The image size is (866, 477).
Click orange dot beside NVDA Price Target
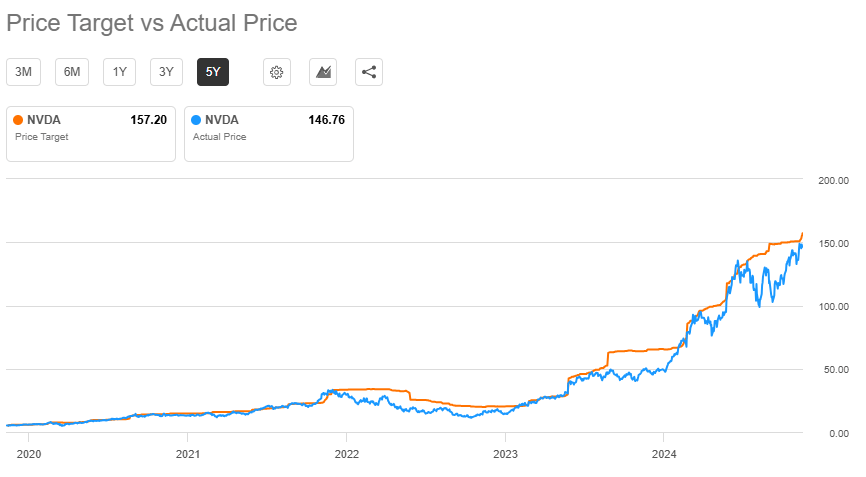(x=18, y=120)
